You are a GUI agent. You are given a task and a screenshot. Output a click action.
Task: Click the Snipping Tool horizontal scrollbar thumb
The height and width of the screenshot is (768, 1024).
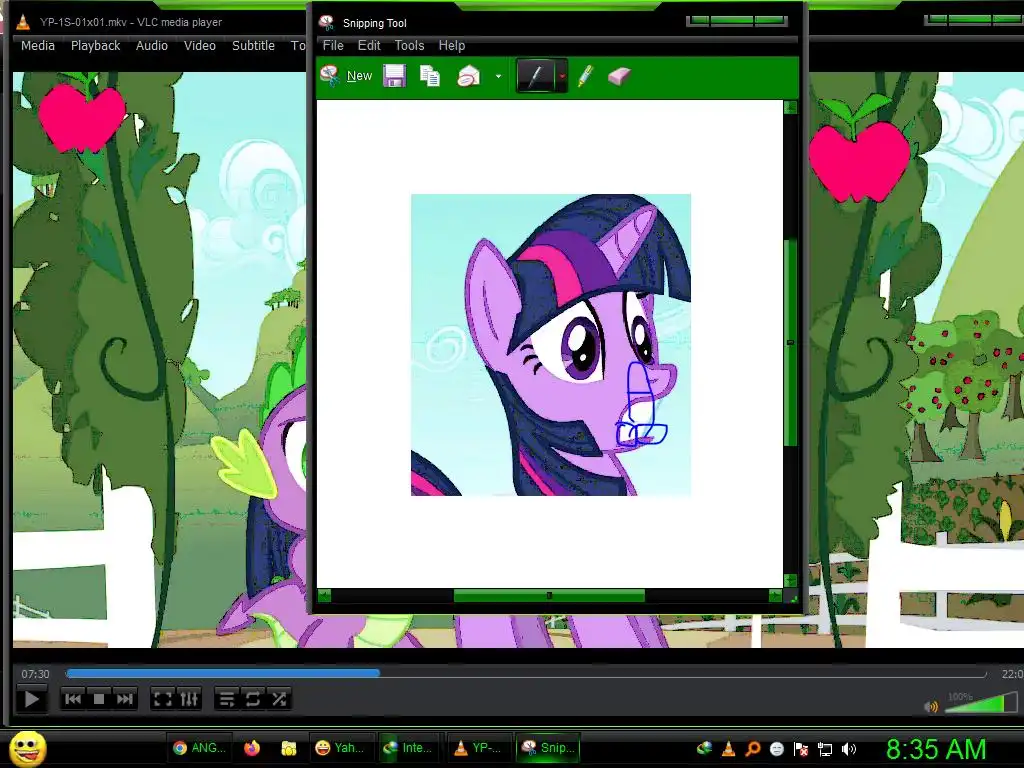pyautogui.click(x=549, y=596)
